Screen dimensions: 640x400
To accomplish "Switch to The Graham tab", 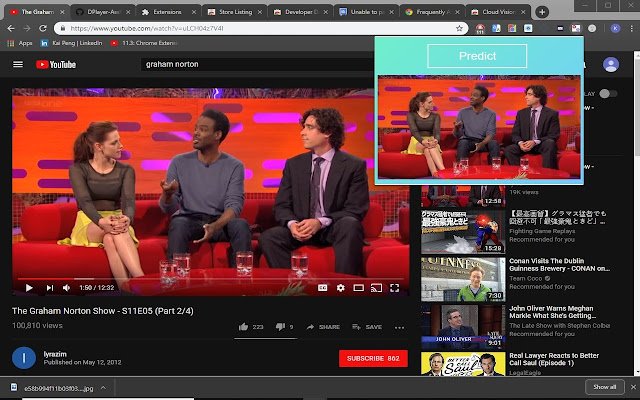I will point(36,12).
